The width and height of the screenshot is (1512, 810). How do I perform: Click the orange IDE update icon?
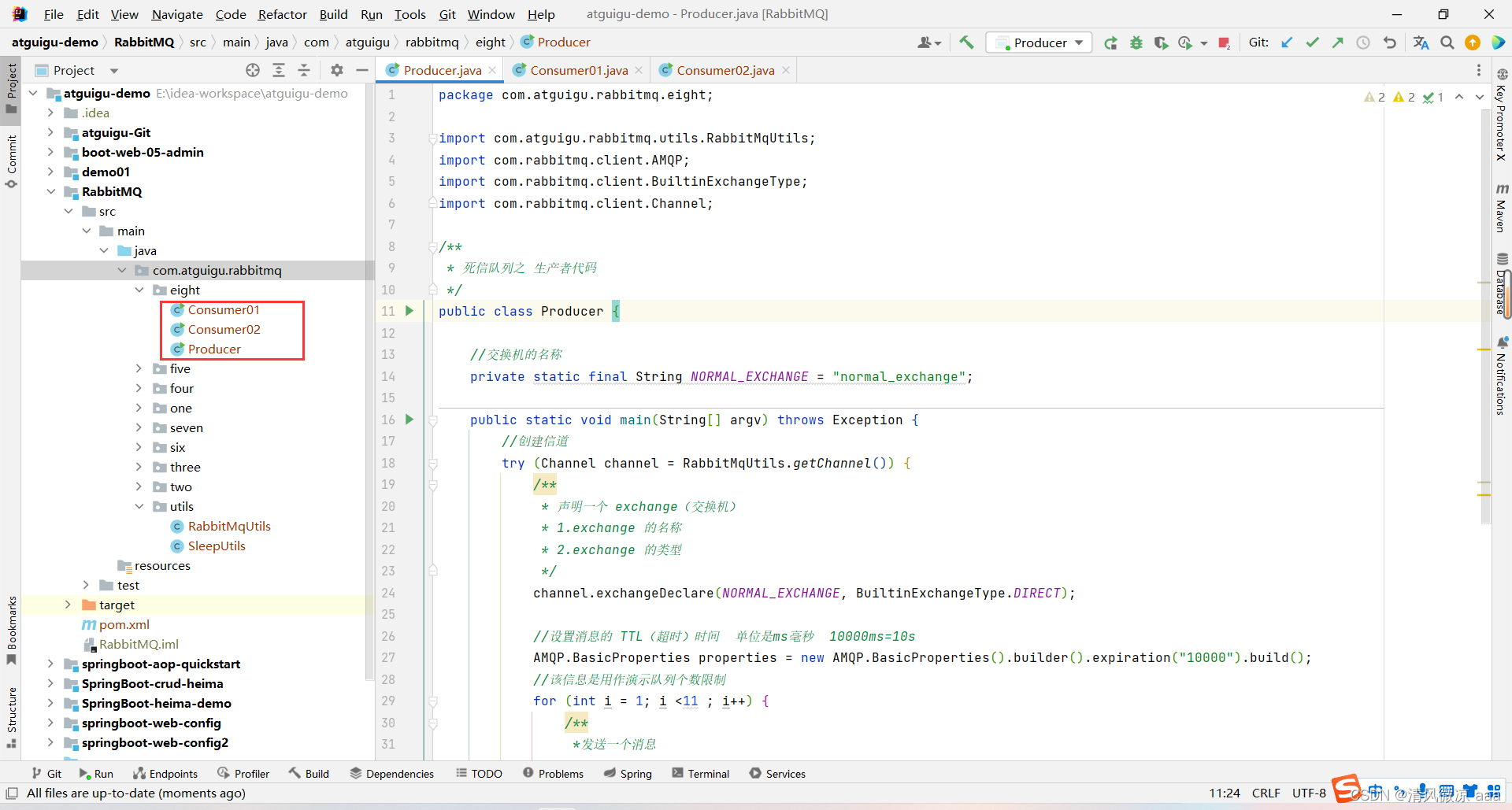click(1473, 43)
